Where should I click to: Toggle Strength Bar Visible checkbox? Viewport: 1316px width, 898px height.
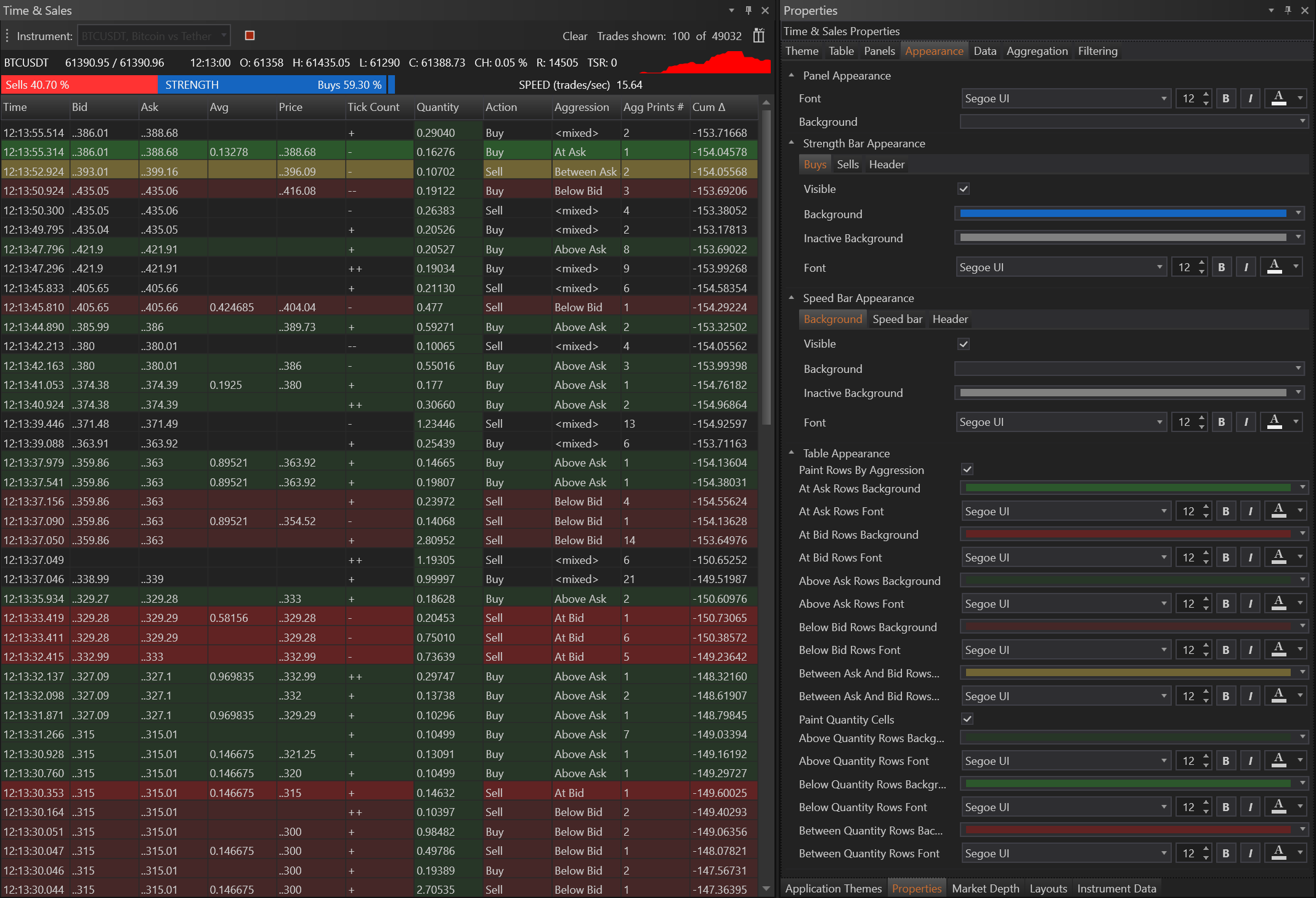(964, 189)
